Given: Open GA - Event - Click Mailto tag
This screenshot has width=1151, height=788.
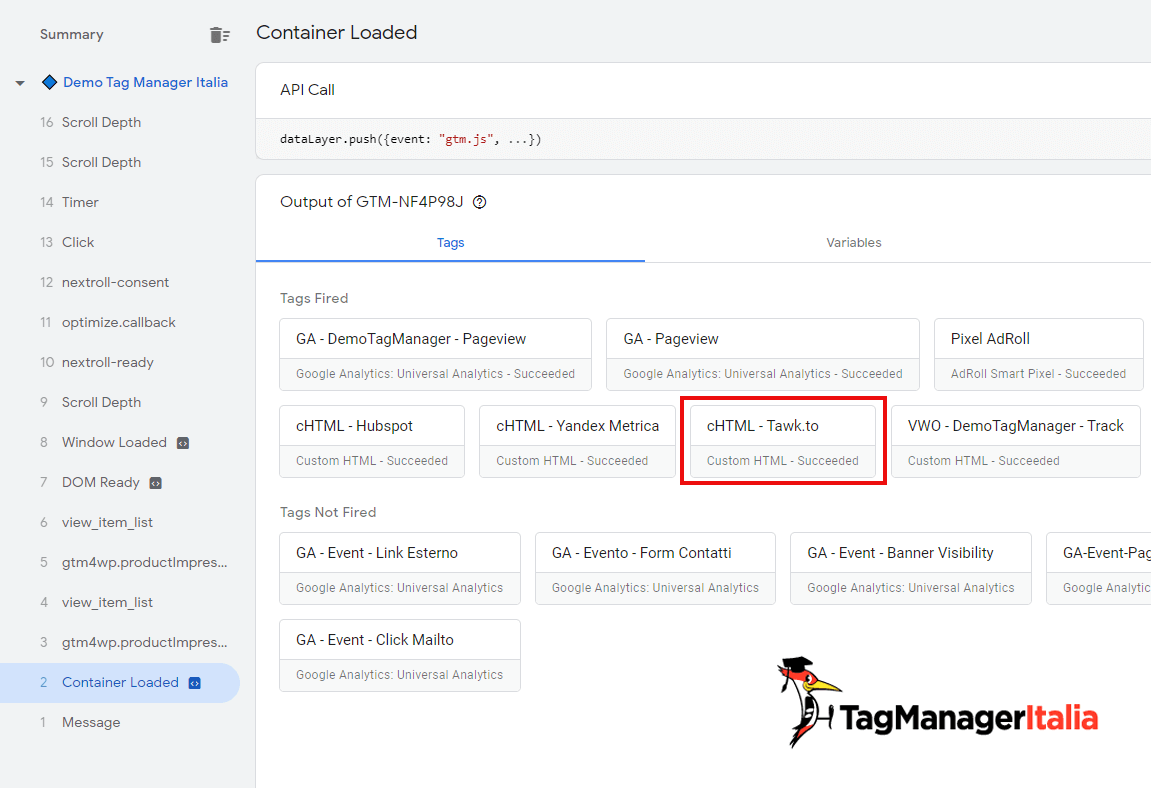Looking at the screenshot, I should (400, 655).
